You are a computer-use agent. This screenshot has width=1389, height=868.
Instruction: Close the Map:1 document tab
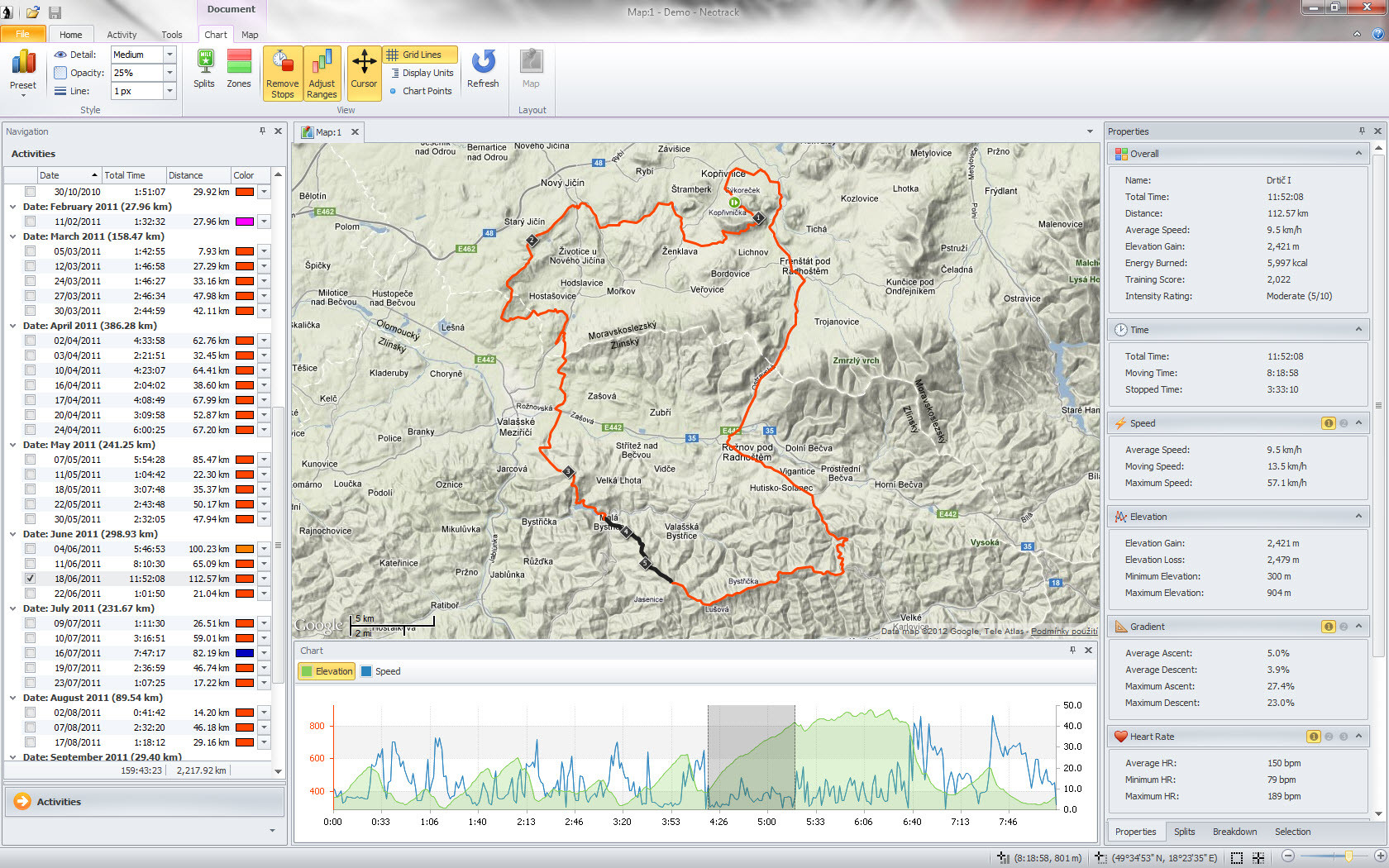click(355, 131)
